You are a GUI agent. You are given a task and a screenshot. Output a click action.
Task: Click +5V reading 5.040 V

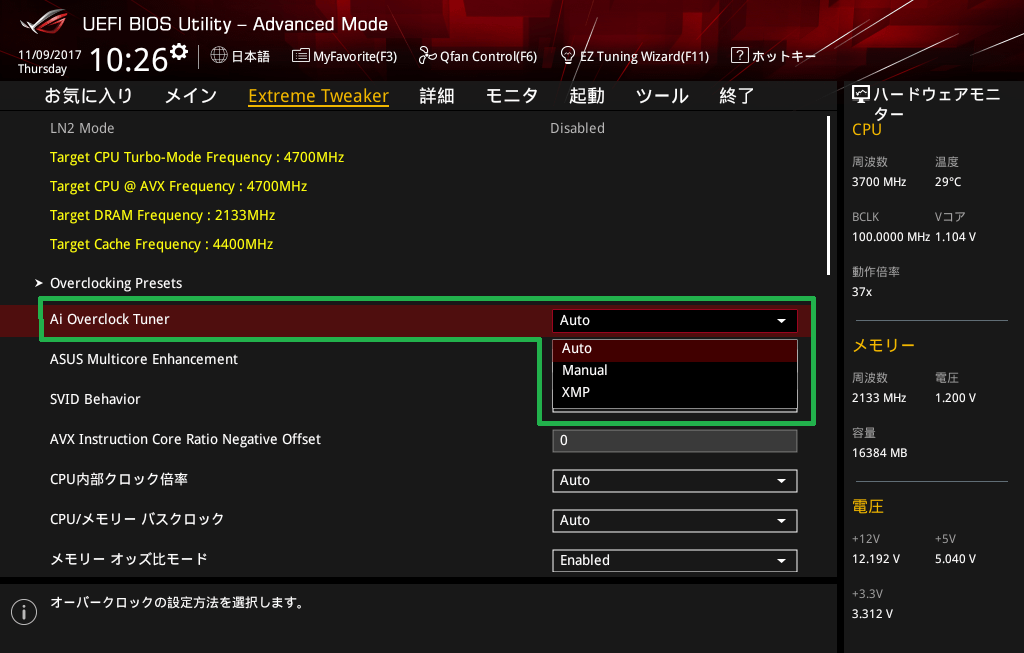[x=955, y=559]
